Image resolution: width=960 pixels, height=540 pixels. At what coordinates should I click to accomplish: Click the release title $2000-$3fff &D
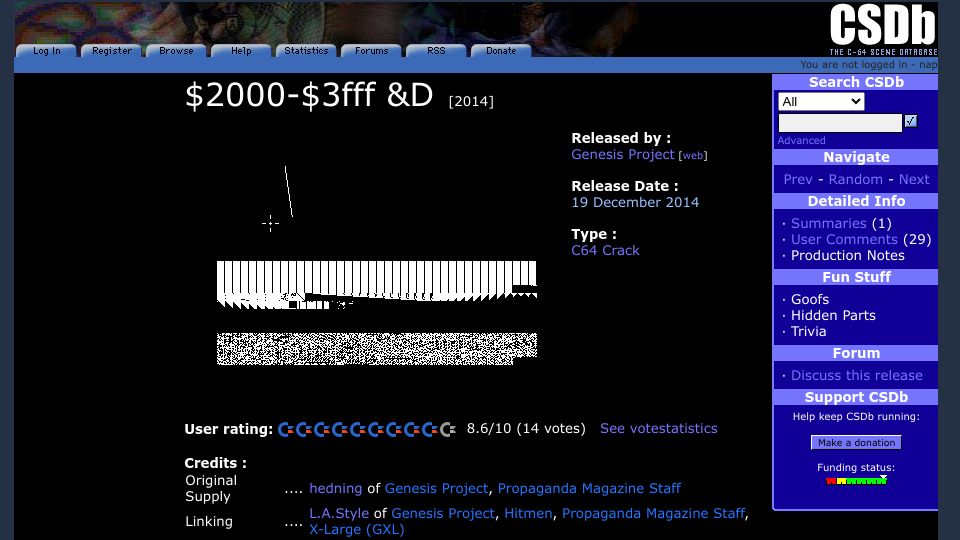309,96
